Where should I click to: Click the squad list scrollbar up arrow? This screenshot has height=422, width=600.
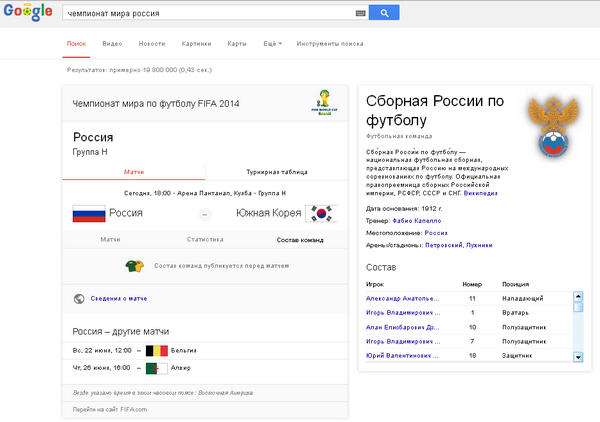(578, 297)
